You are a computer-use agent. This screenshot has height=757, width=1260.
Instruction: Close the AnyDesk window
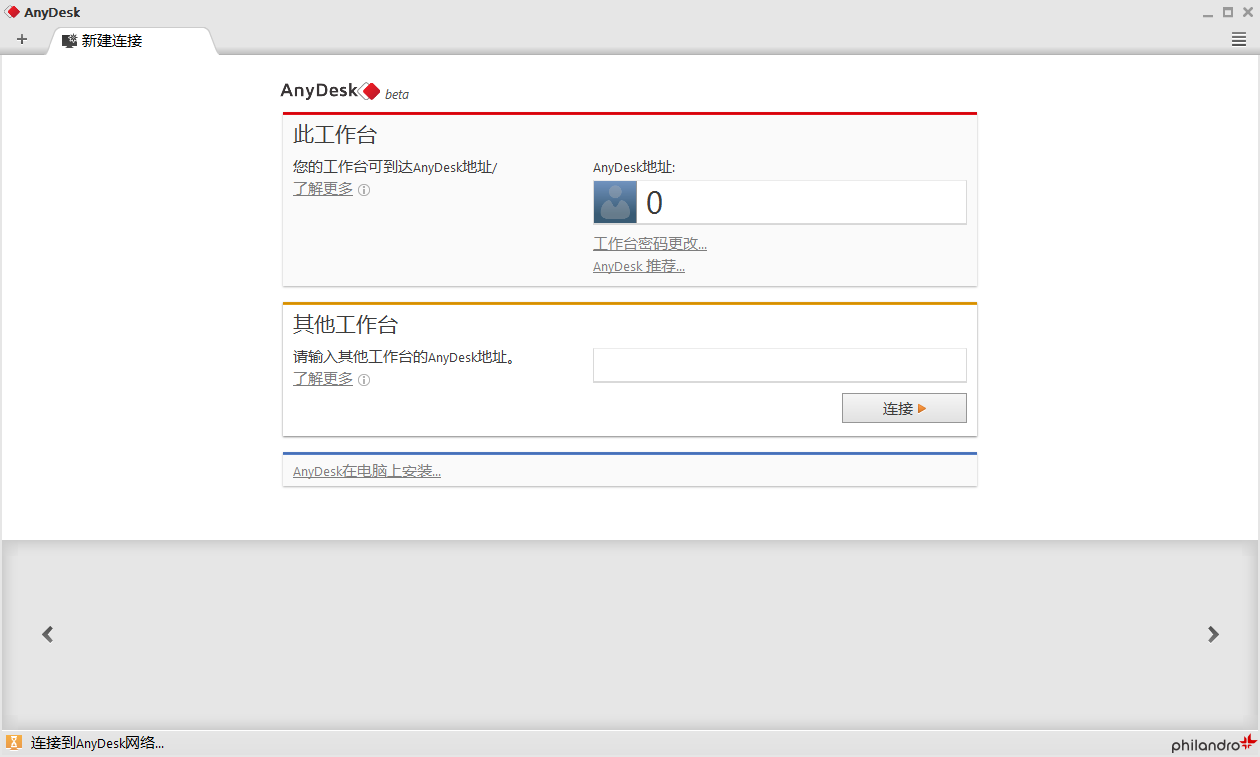click(1247, 13)
